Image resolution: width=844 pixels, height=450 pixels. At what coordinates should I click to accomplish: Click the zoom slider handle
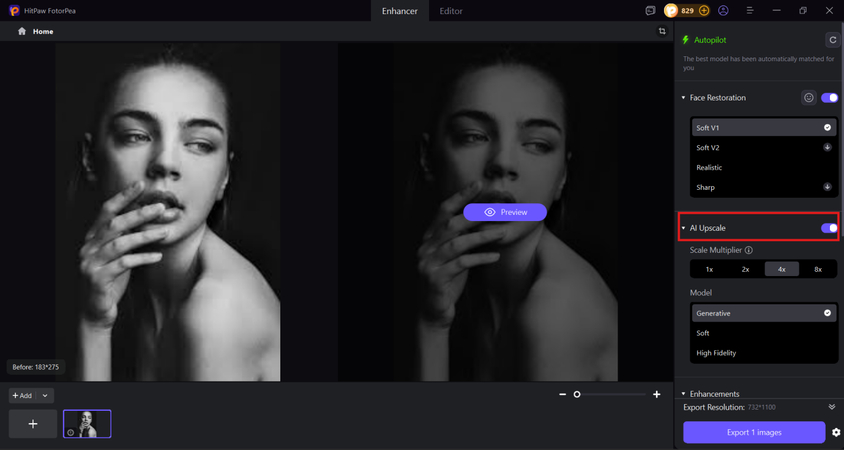[577, 395]
